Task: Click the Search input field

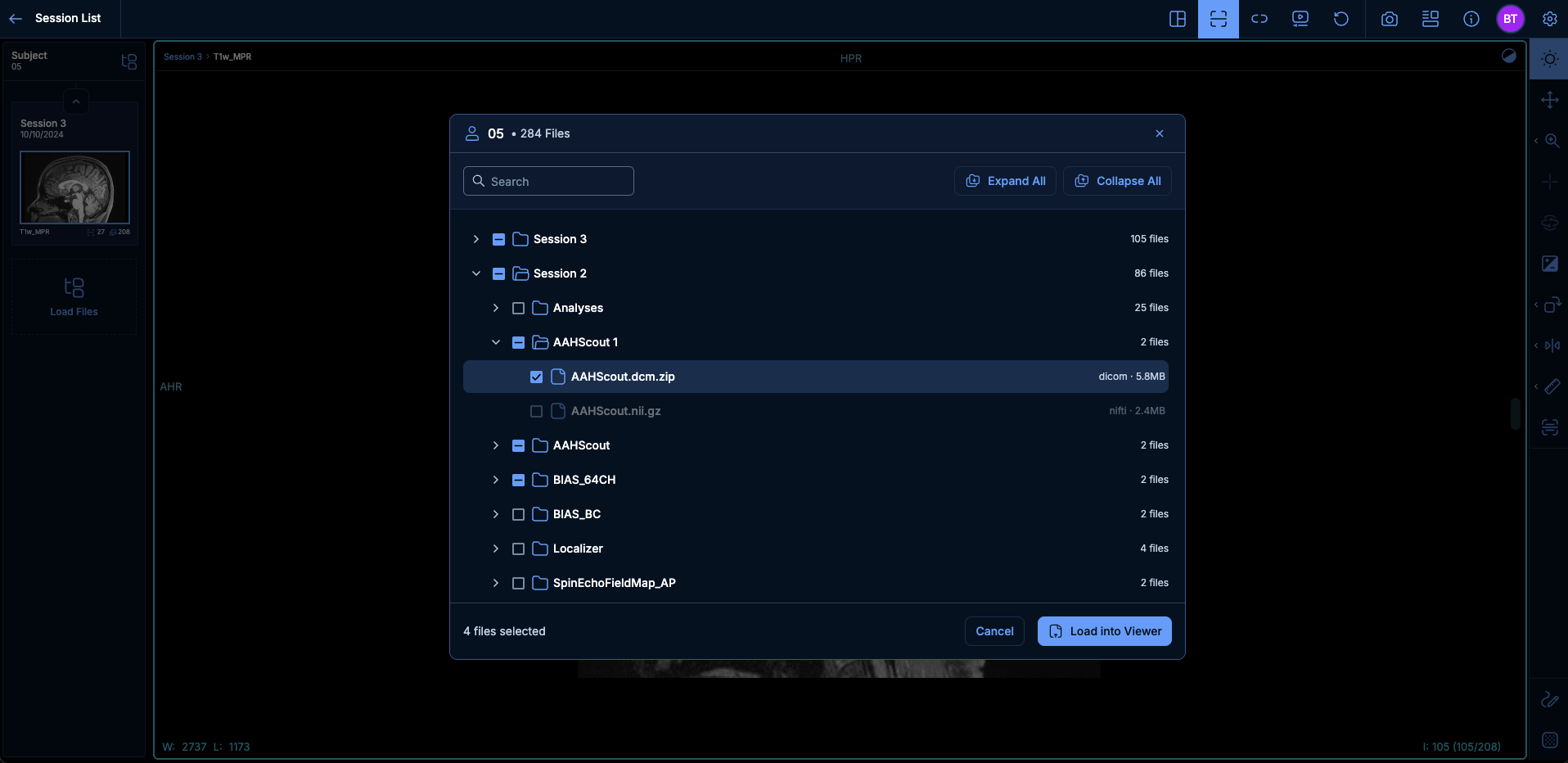Action: point(548,181)
